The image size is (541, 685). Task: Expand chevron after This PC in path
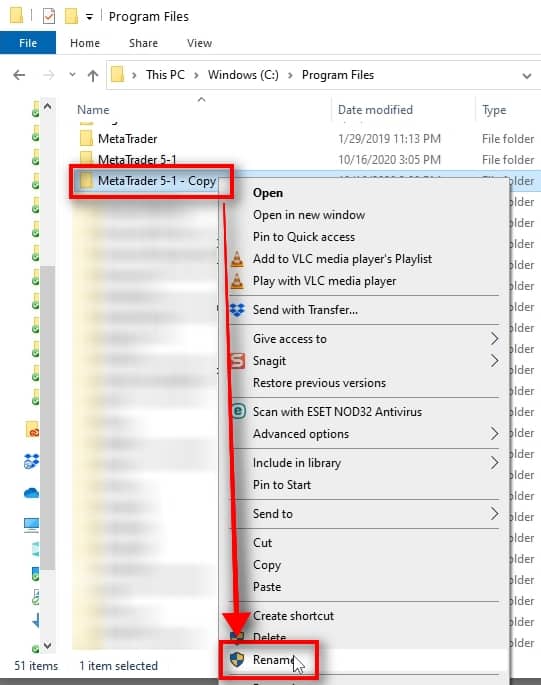196,75
